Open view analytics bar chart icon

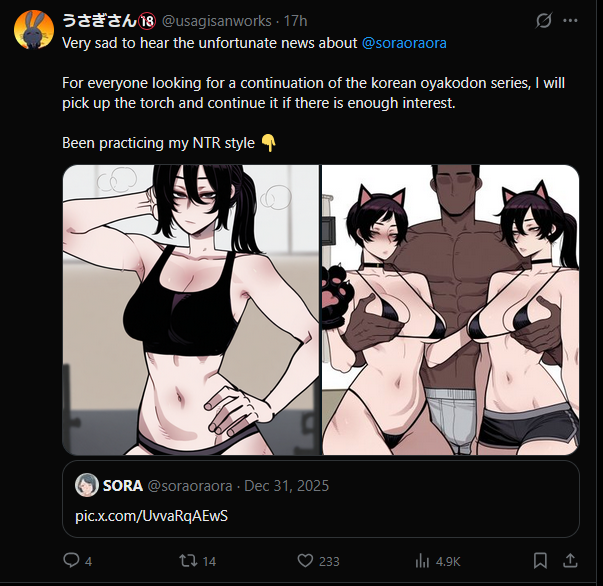(x=422, y=561)
